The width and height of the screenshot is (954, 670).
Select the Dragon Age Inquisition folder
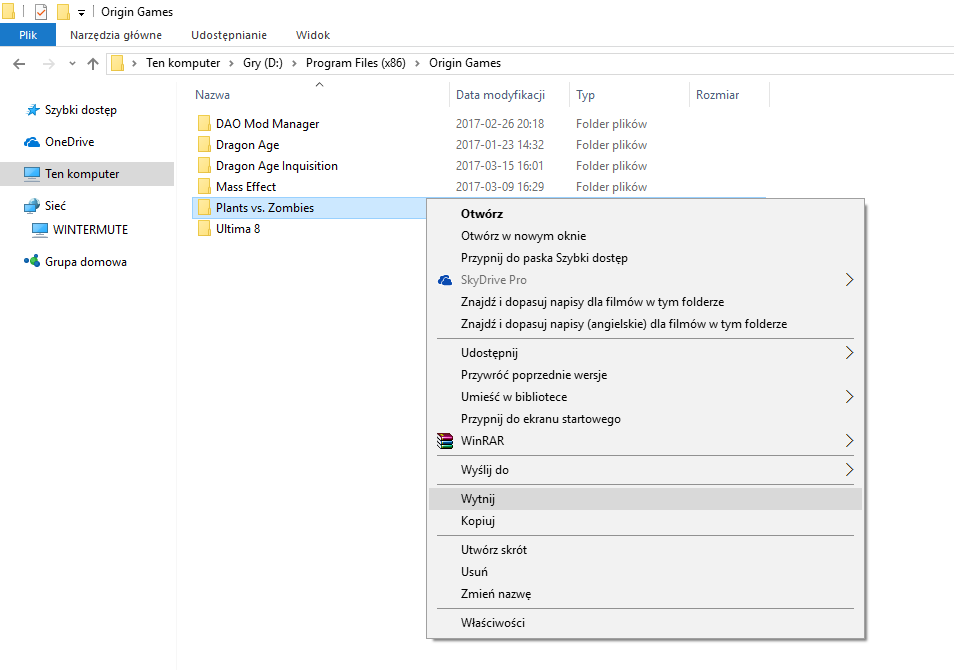point(276,166)
